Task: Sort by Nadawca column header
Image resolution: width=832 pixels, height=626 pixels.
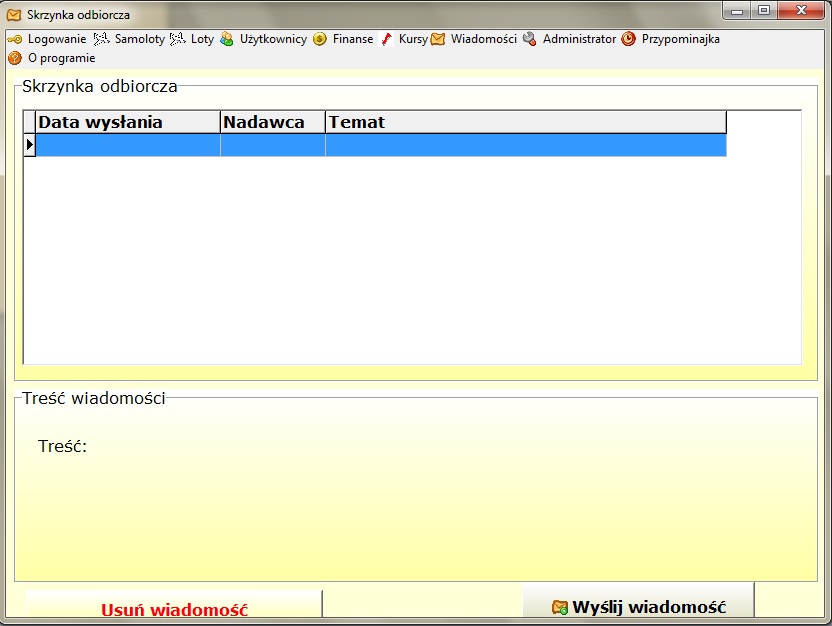Action: tap(273, 122)
